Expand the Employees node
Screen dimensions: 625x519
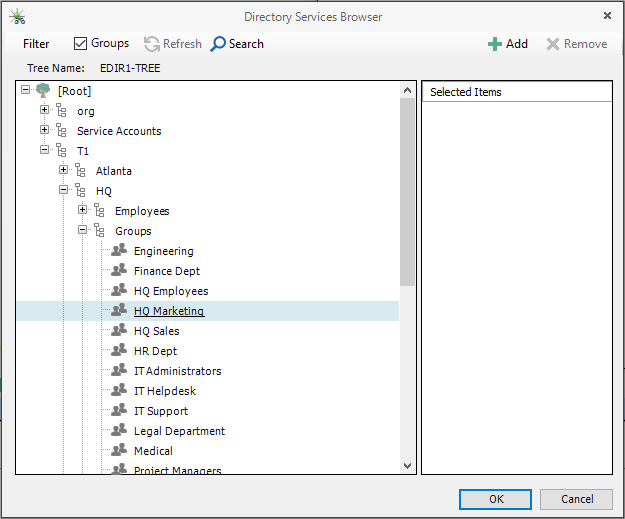click(x=83, y=211)
